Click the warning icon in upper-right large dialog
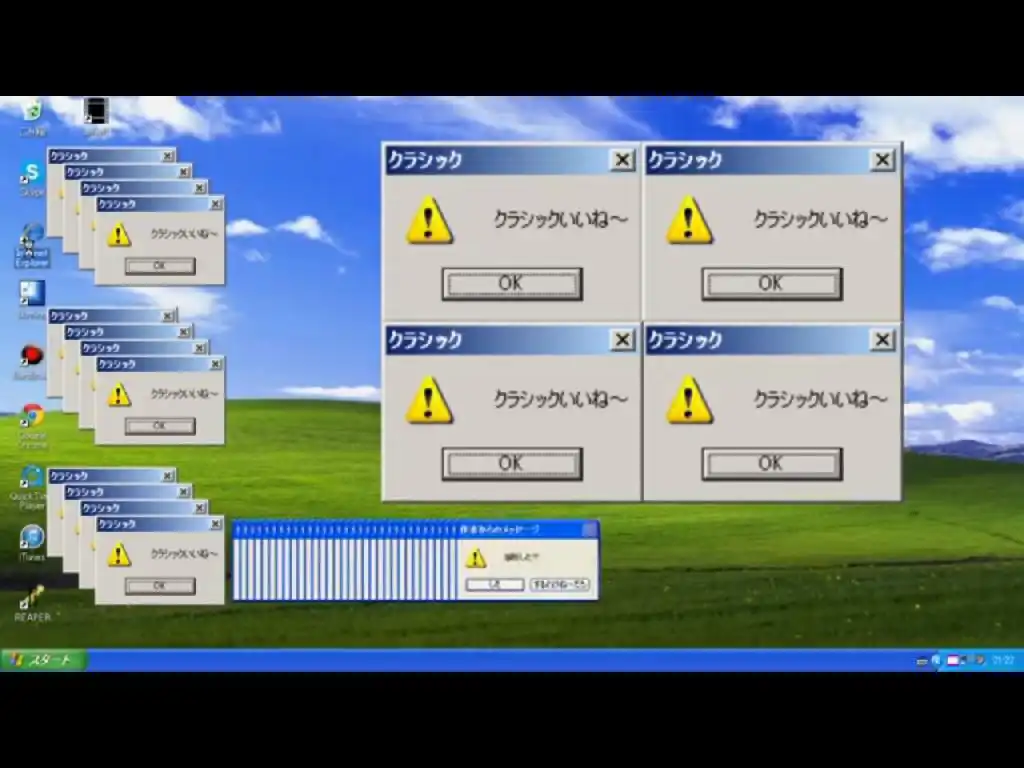 coord(688,220)
